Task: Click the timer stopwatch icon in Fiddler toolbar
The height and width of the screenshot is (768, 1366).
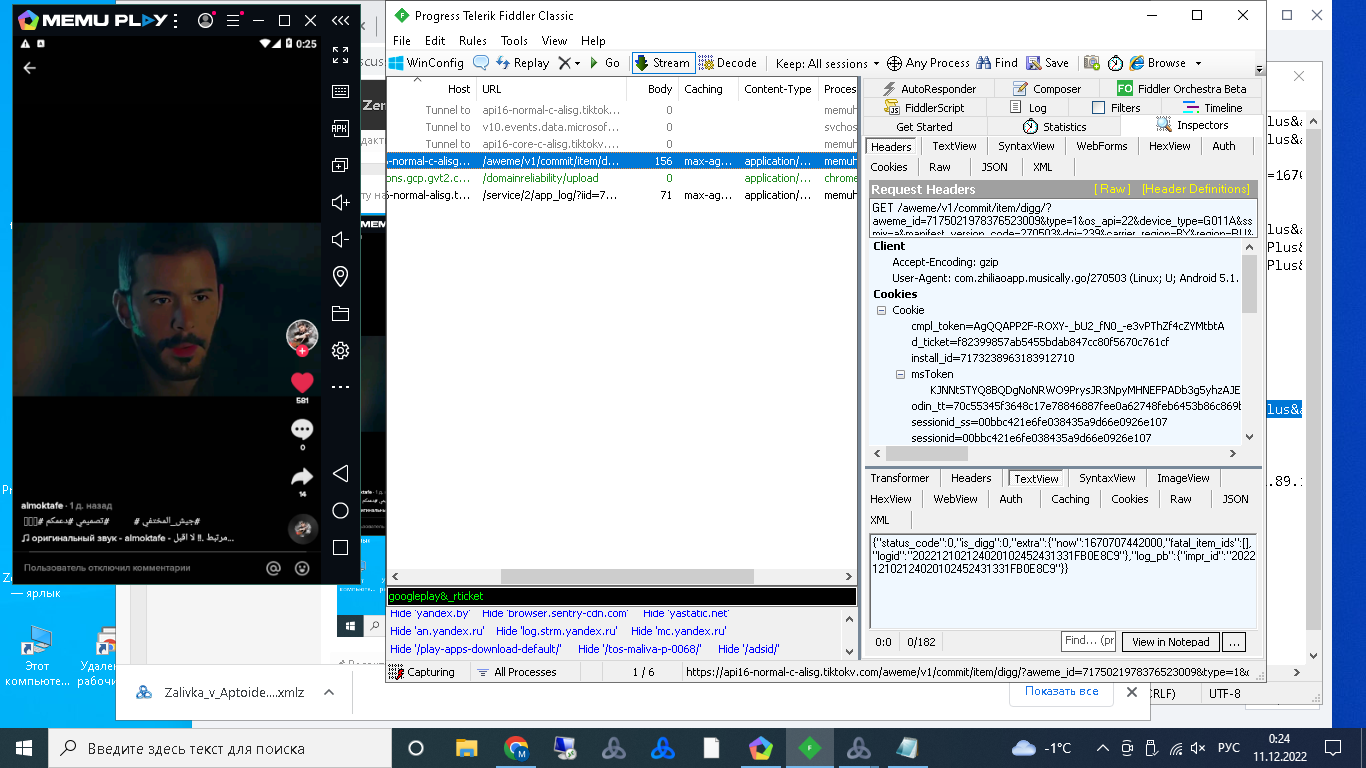Action: click(1115, 63)
